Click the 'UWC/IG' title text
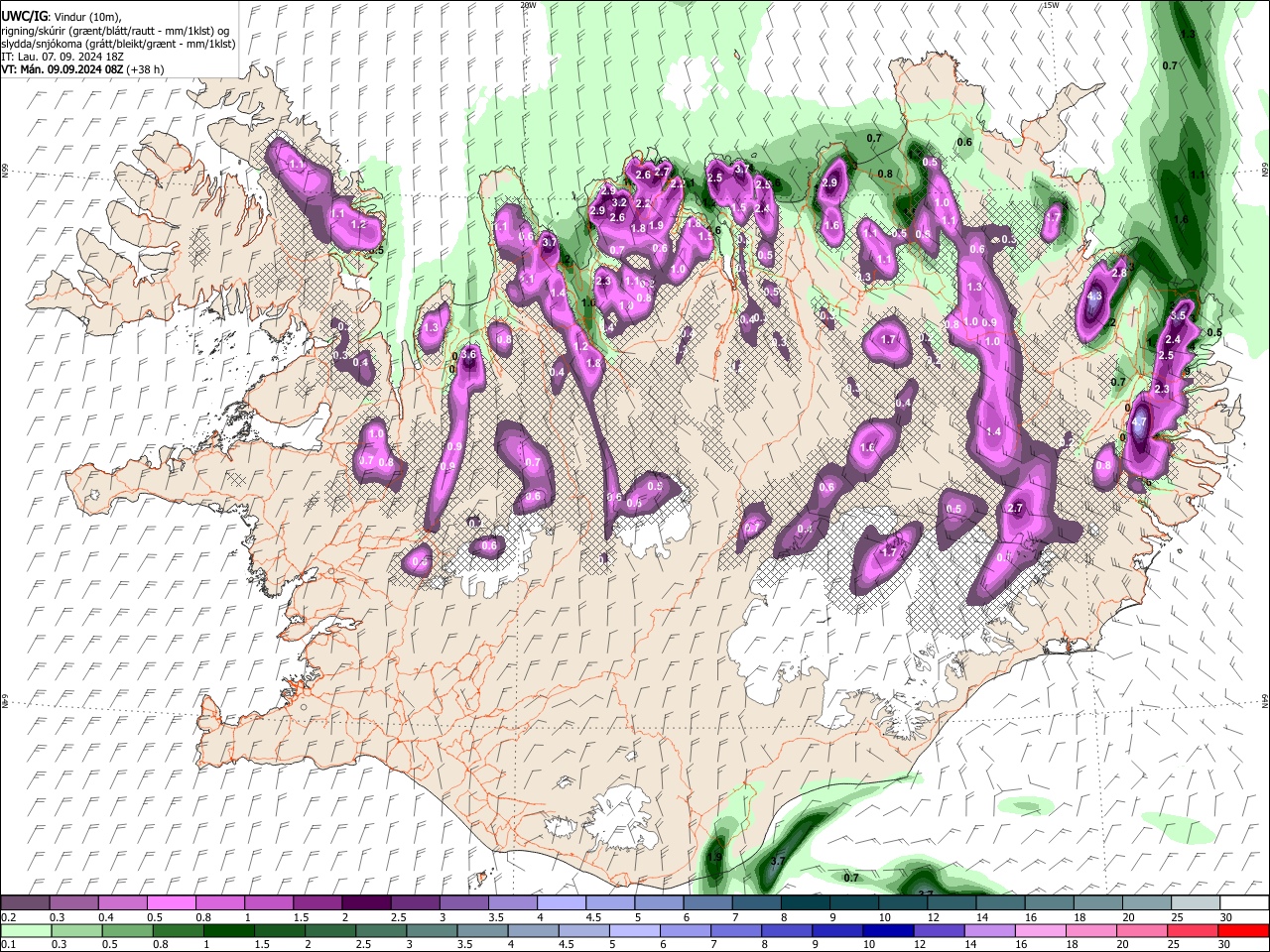This screenshot has width=1270, height=952. pyautogui.click(x=24, y=16)
